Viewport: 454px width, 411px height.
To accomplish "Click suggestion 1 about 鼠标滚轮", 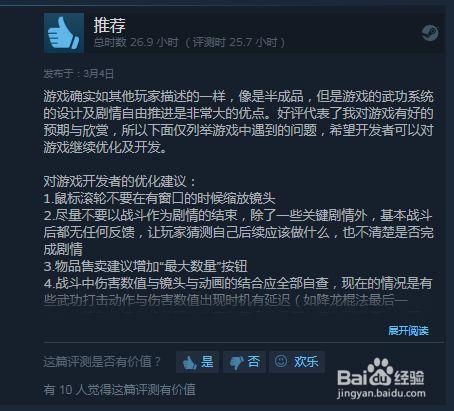I will point(159,199).
